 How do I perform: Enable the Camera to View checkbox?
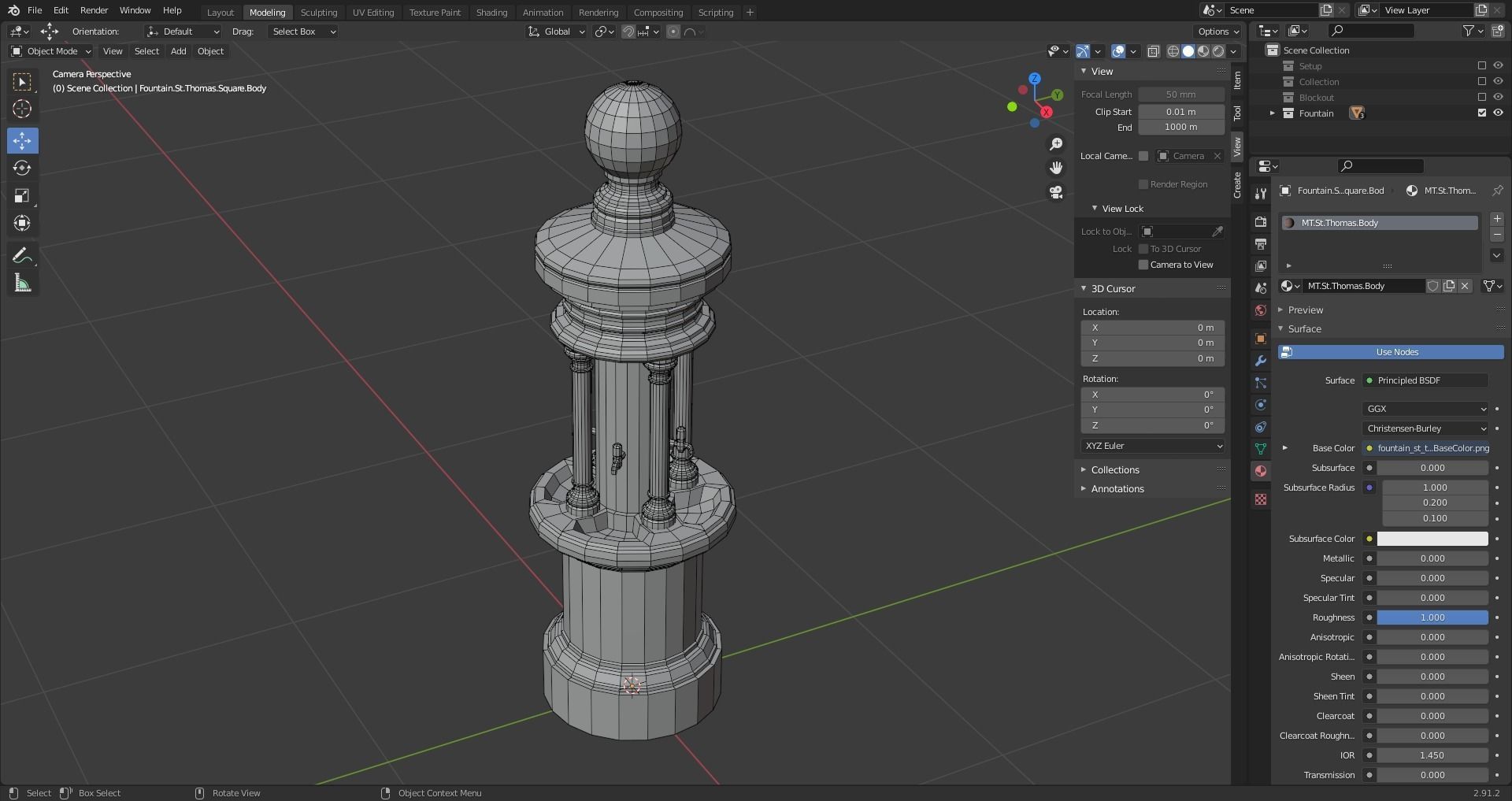[x=1143, y=265]
